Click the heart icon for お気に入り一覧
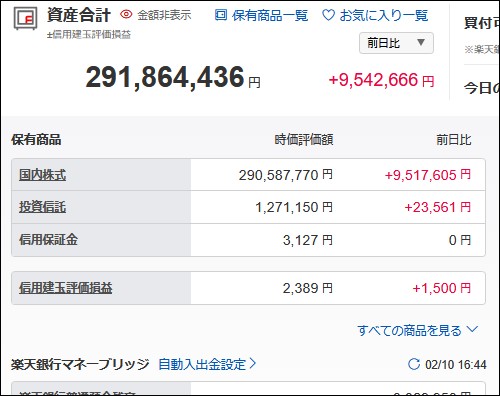Viewport: 500px width, 396px height. [328, 15]
